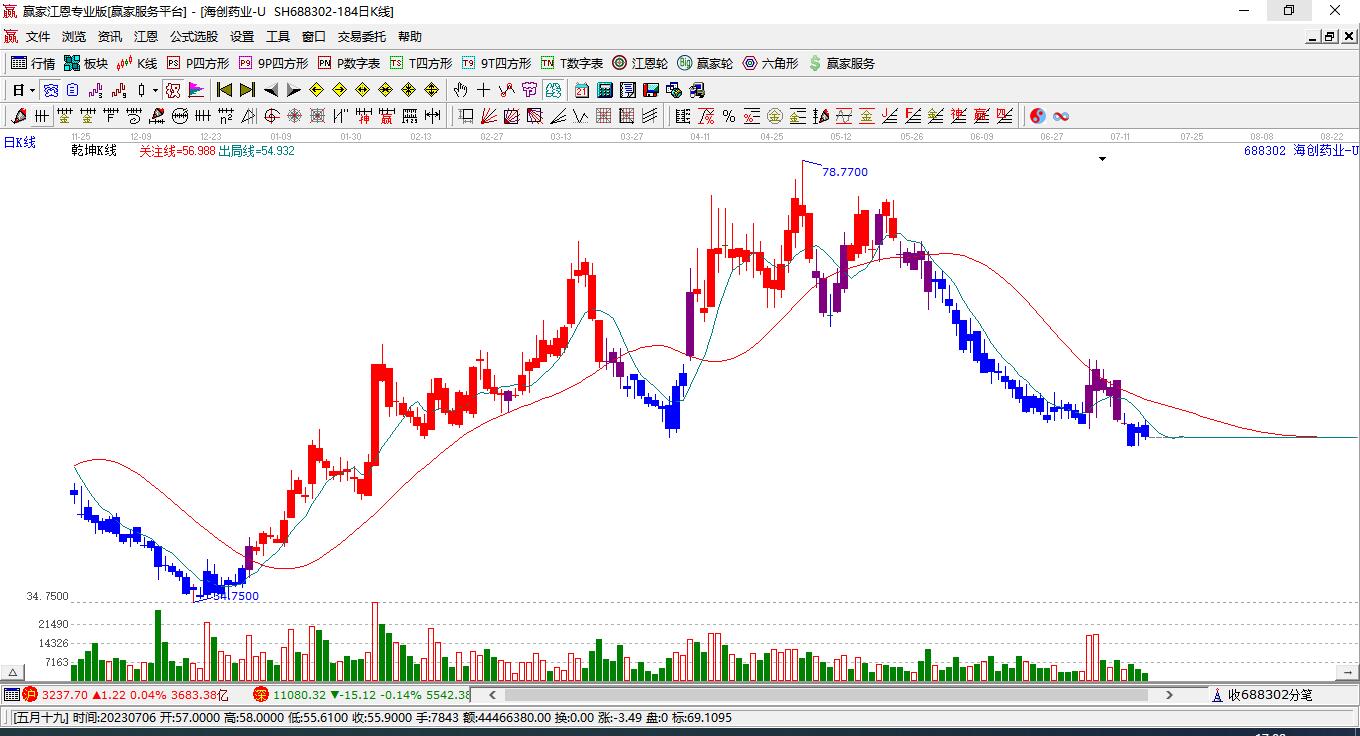Screen dimensions: 1360x736
Task: Open the 帮助 menu
Action: [x=410, y=37]
